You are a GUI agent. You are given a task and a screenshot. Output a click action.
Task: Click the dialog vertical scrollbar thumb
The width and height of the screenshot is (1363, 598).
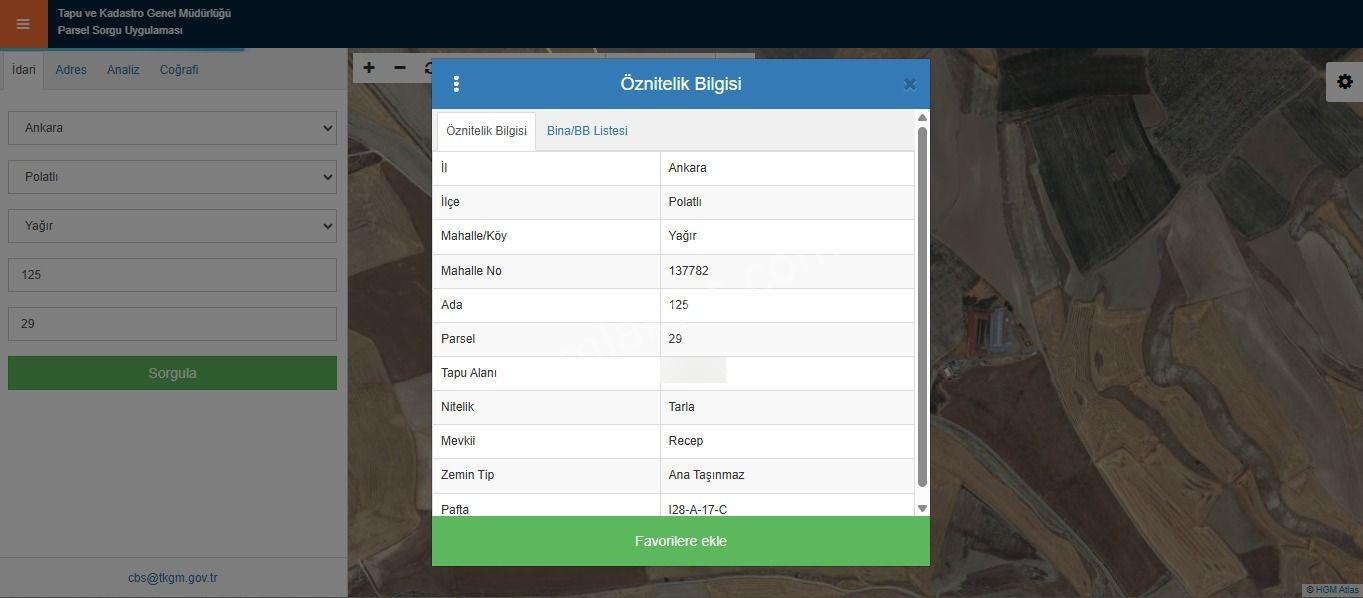click(x=922, y=307)
